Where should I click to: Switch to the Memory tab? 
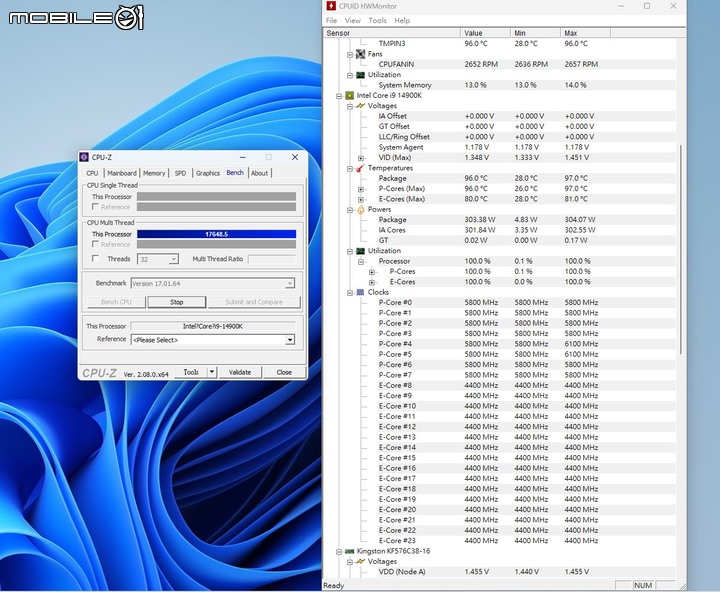click(x=154, y=173)
